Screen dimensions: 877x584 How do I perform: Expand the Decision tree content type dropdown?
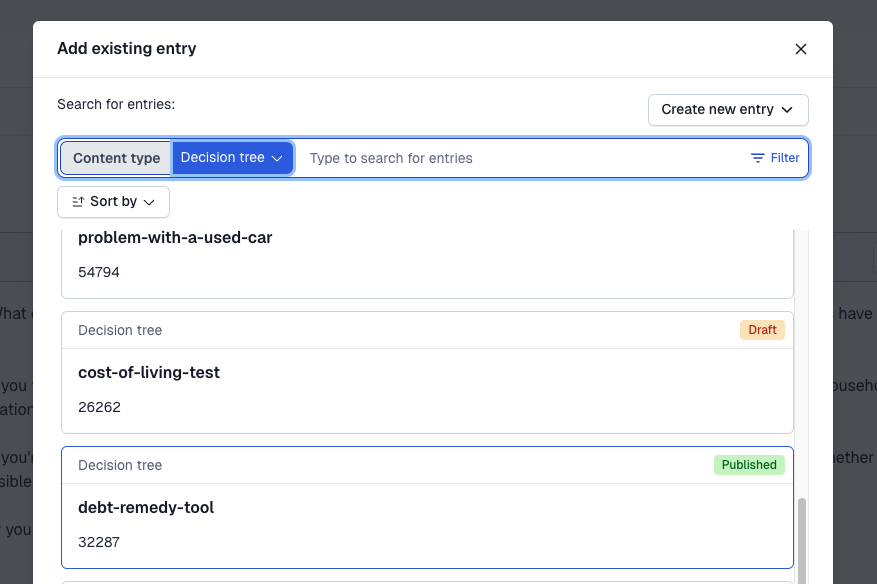tap(232, 158)
